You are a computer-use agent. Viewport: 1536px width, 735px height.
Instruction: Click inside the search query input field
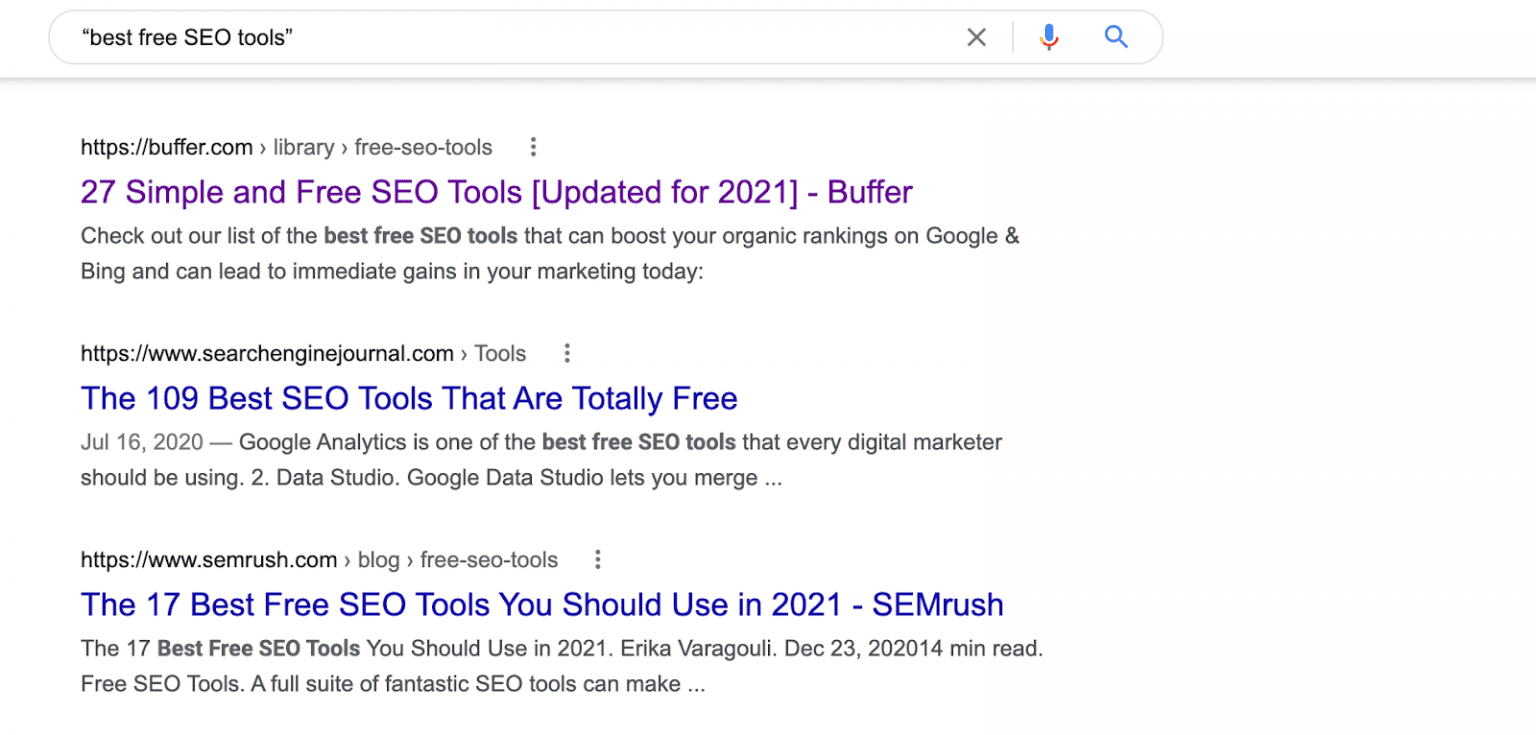click(x=400, y=37)
